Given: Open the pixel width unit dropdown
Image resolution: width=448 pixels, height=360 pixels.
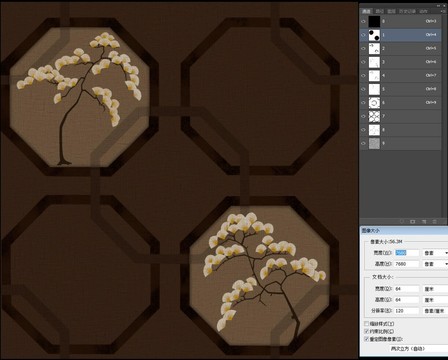Looking at the screenshot, I should point(435,253).
